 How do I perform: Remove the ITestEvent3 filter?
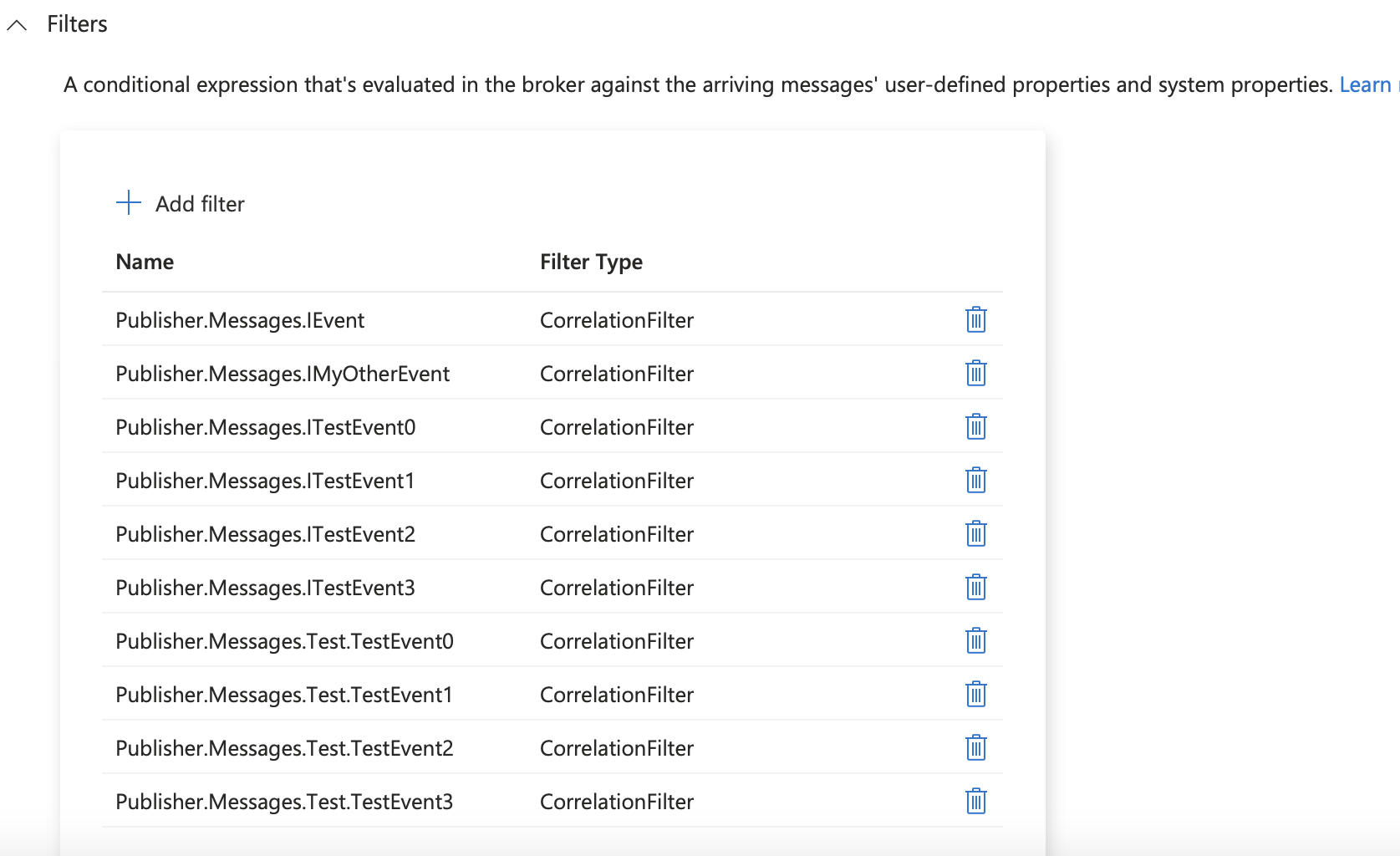tap(975, 587)
